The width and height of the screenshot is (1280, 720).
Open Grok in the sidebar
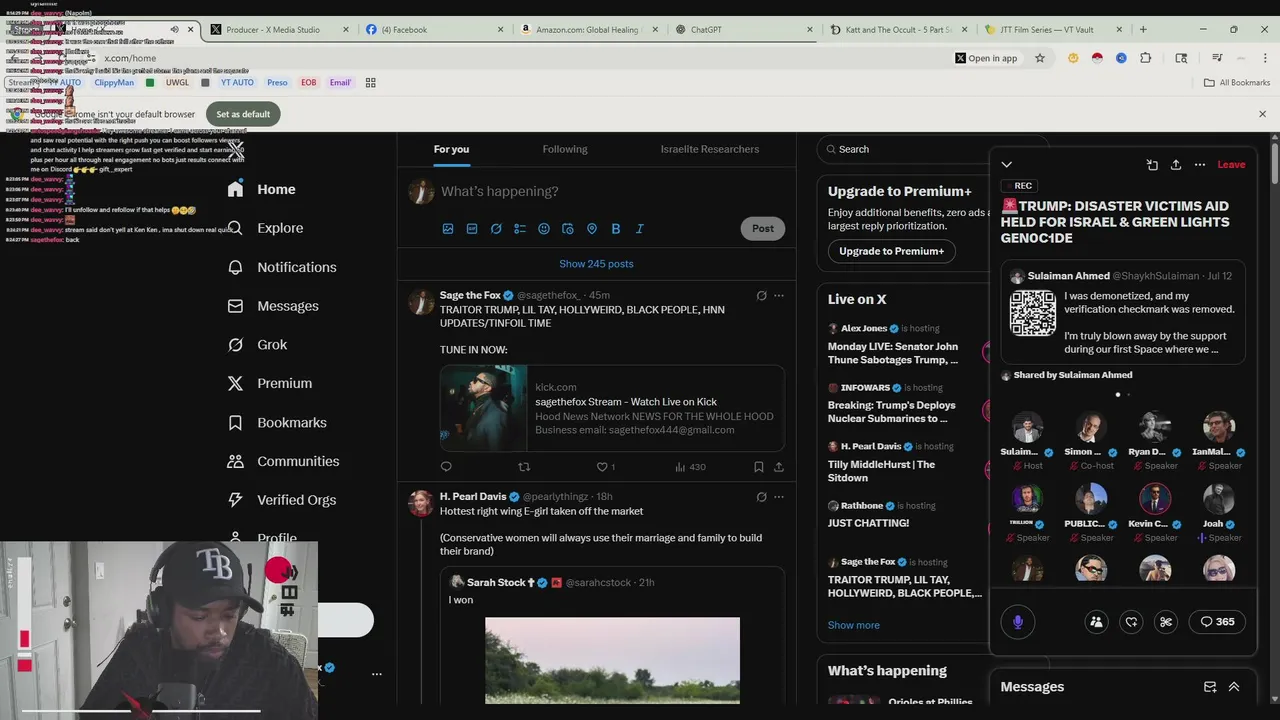pyautogui.click(x=258, y=345)
